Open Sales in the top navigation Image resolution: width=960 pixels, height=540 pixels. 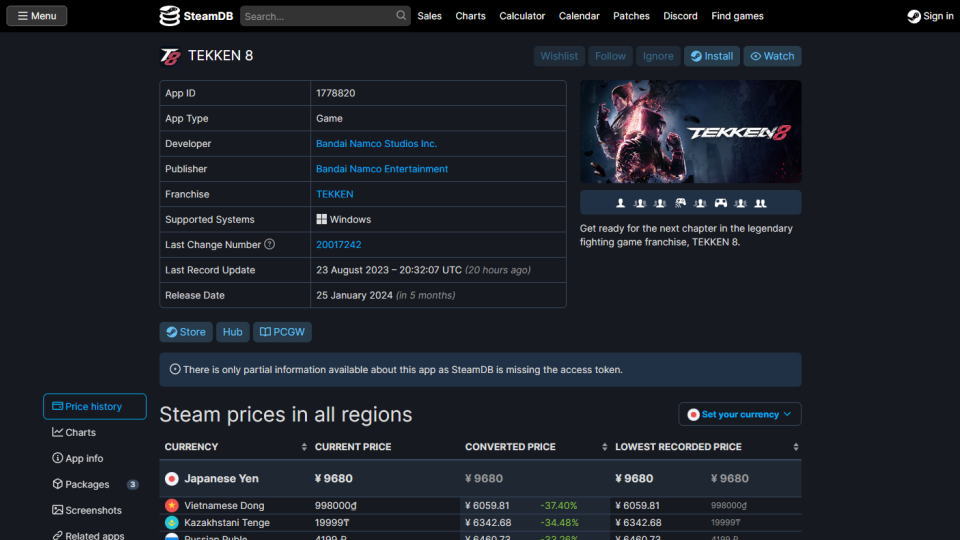[429, 16]
